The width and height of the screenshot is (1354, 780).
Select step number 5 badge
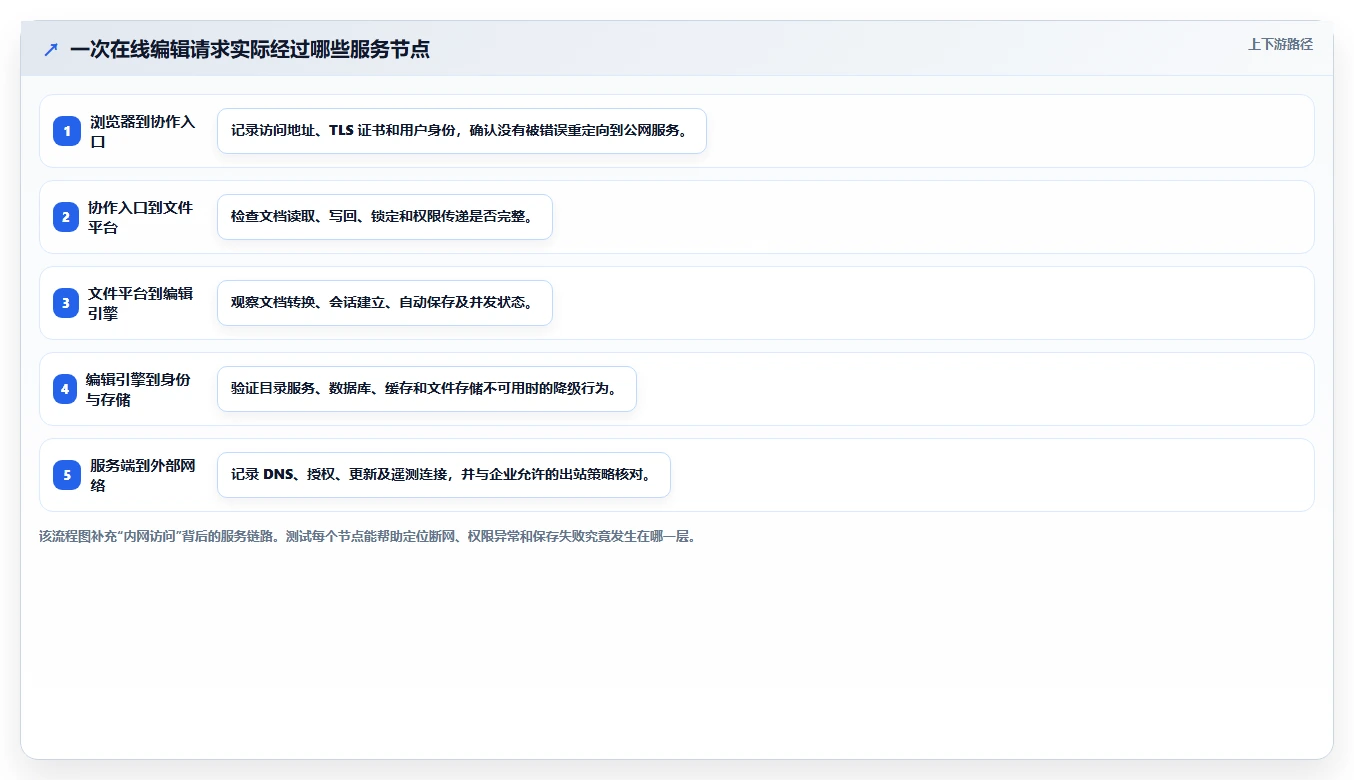pos(67,475)
